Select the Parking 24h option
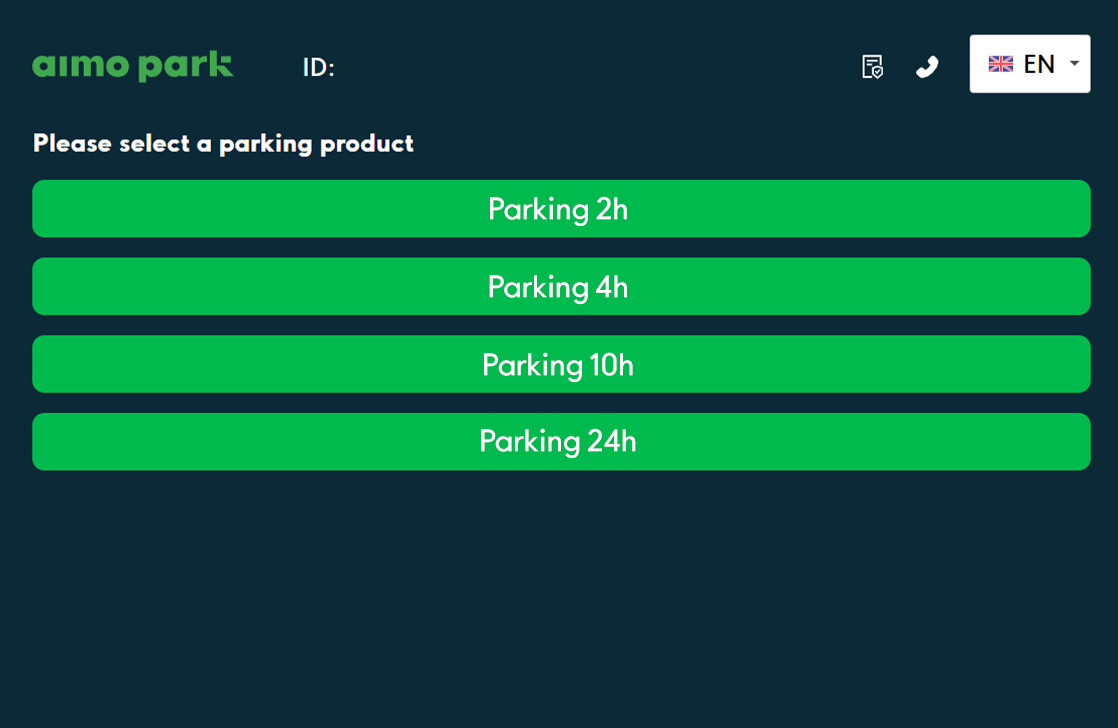The width and height of the screenshot is (1118, 728). [560, 442]
